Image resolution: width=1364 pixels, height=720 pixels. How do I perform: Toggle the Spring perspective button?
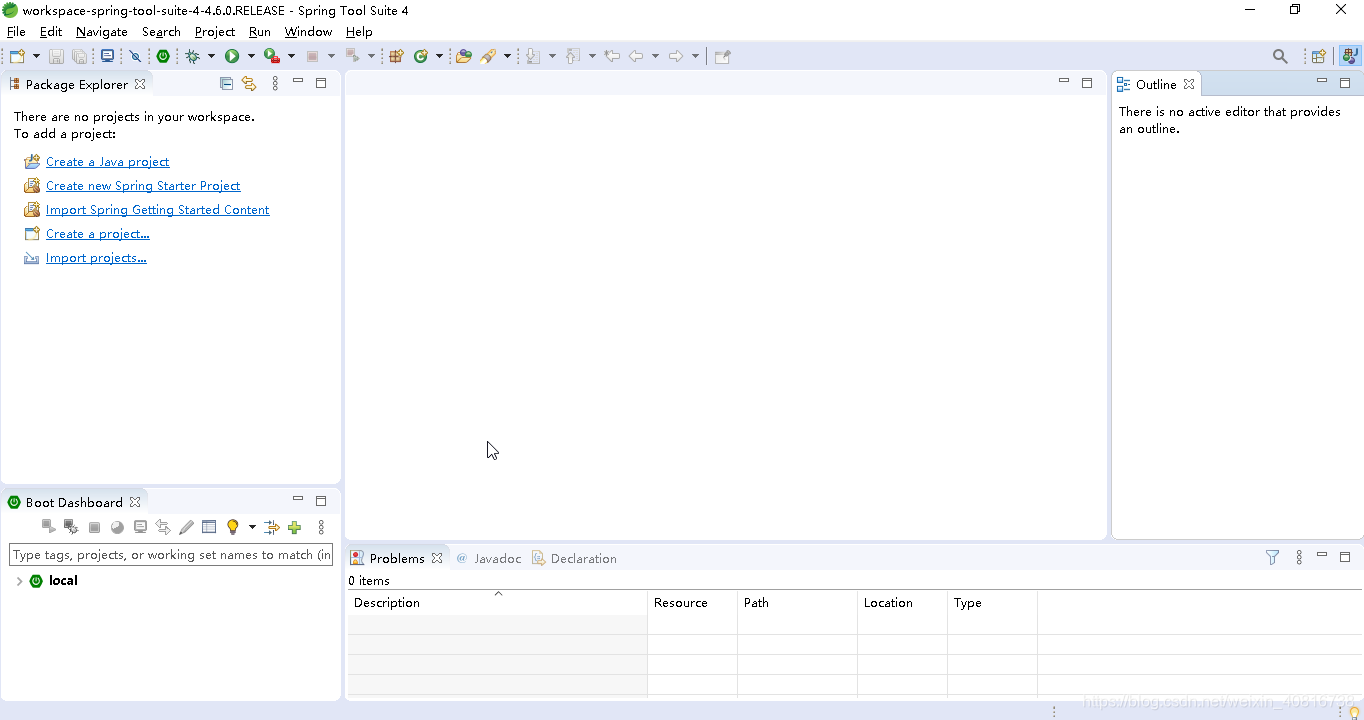(x=1350, y=56)
